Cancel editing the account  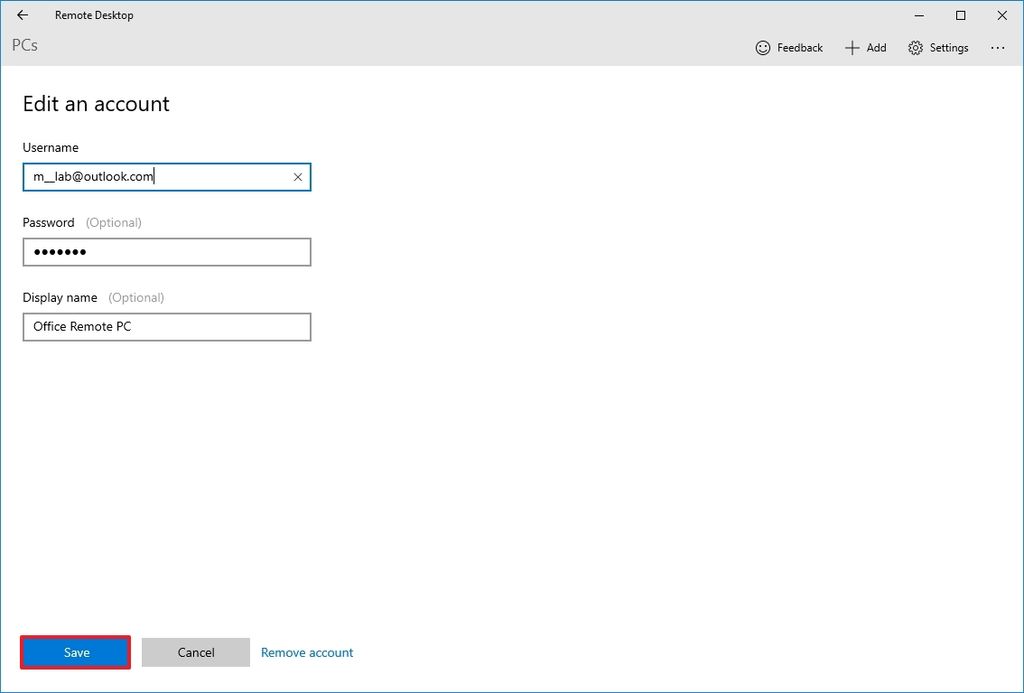coord(196,652)
